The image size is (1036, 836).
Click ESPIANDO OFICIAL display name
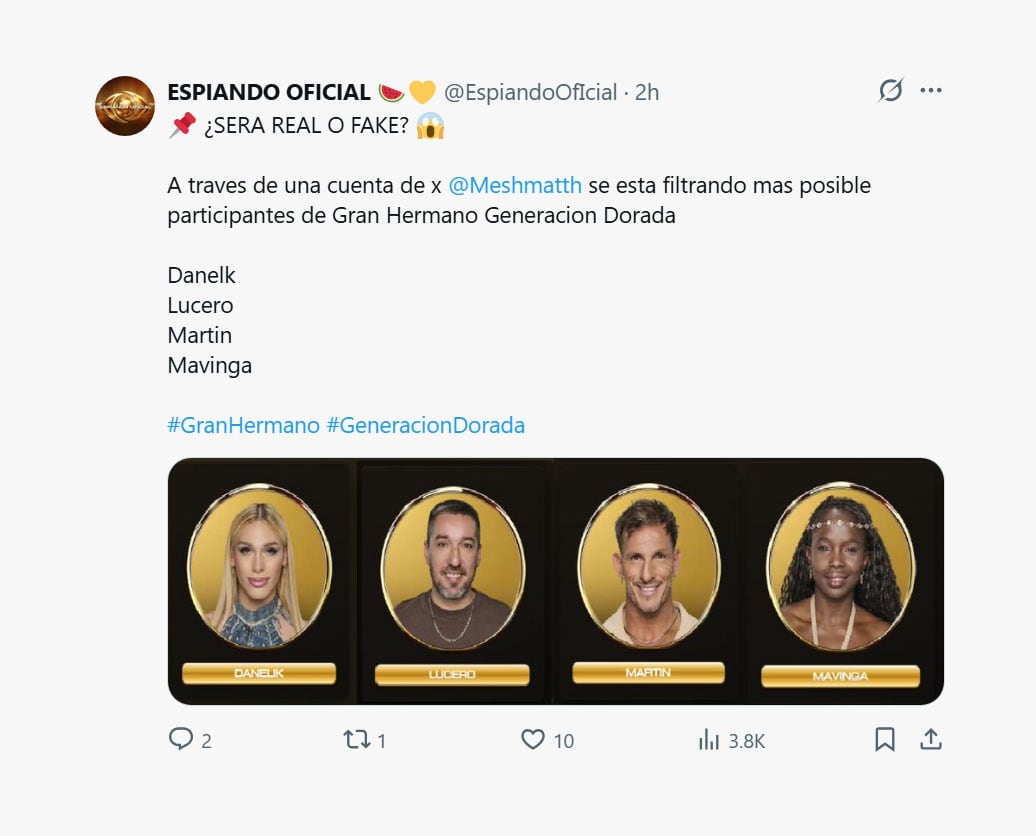(x=267, y=91)
